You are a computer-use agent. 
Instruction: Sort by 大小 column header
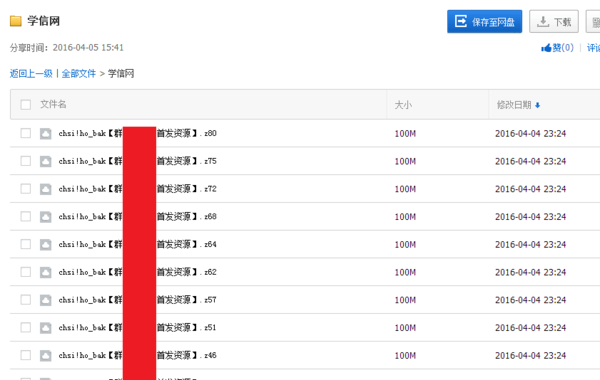click(x=403, y=105)
